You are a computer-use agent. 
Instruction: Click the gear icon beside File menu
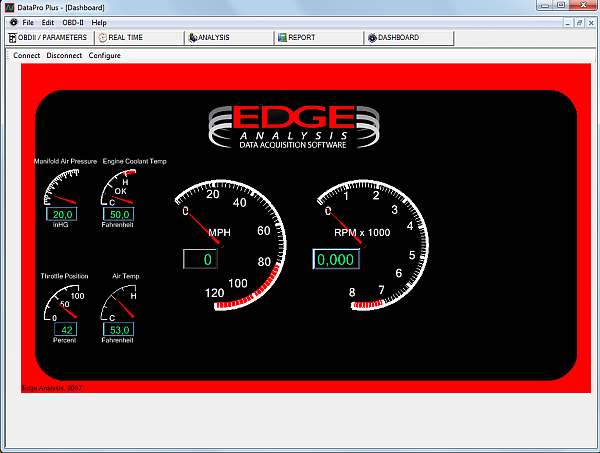coord(14,22)
